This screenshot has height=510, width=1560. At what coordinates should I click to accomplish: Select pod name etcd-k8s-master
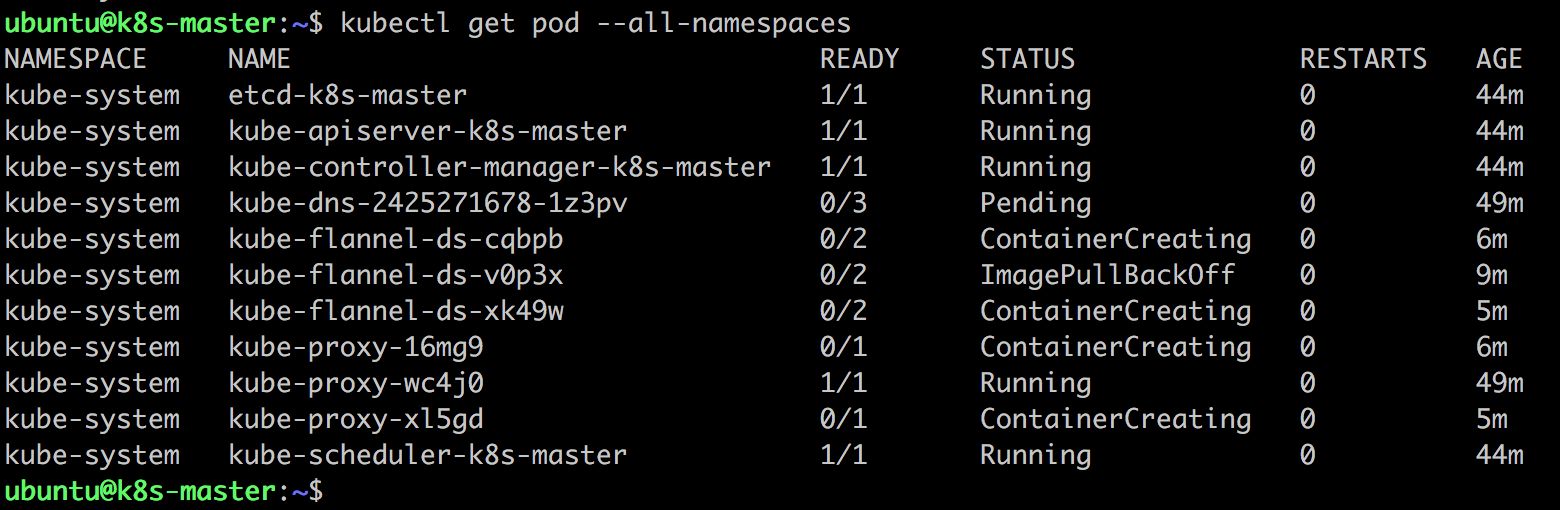pos(348,95)
